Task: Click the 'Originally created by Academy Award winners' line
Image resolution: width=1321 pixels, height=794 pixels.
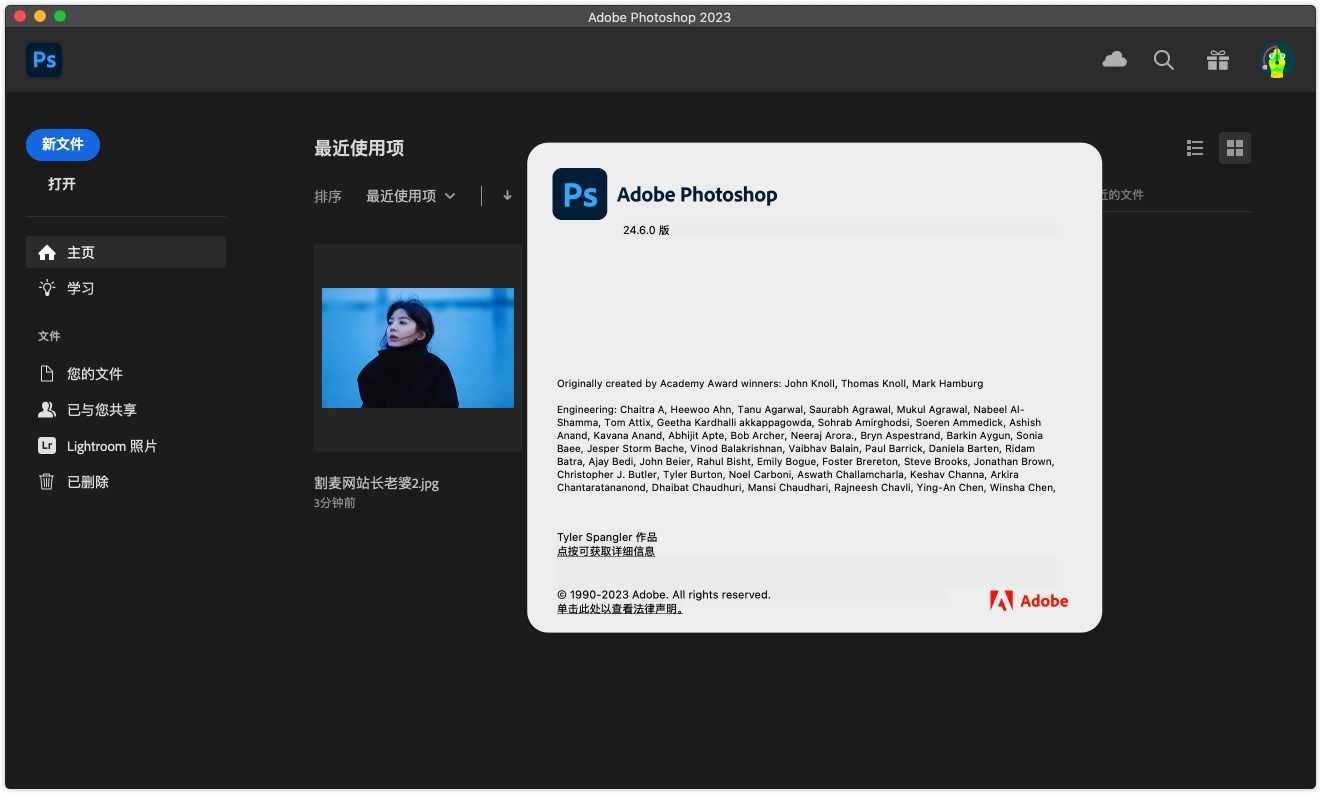Action: pyautogui.click(x=770, y=384)
